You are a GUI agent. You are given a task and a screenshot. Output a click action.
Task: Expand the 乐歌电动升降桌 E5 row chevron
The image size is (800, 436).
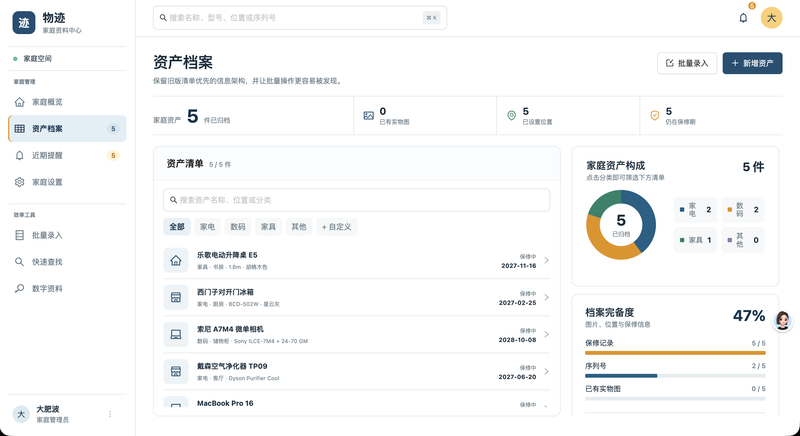pos(546,261)
